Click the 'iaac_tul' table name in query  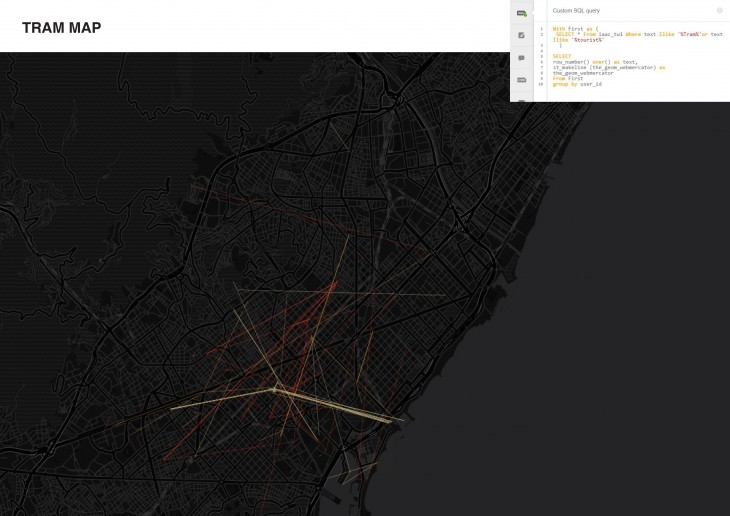click(611, 34)
